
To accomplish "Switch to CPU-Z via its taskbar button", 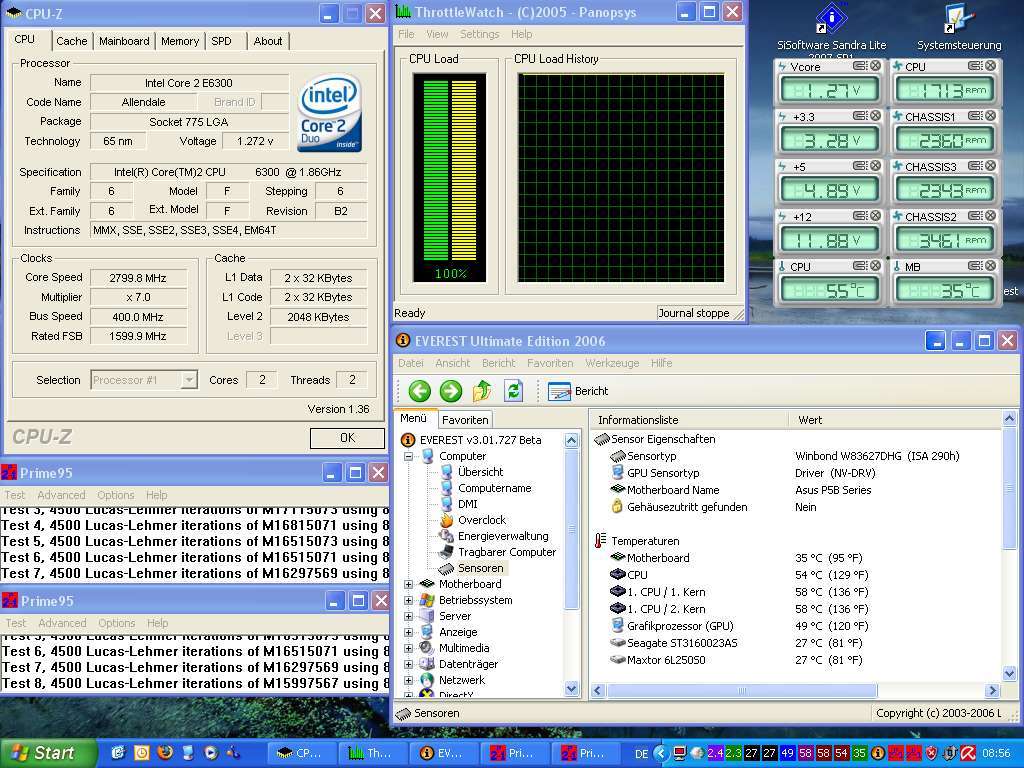I will [303, 753].
